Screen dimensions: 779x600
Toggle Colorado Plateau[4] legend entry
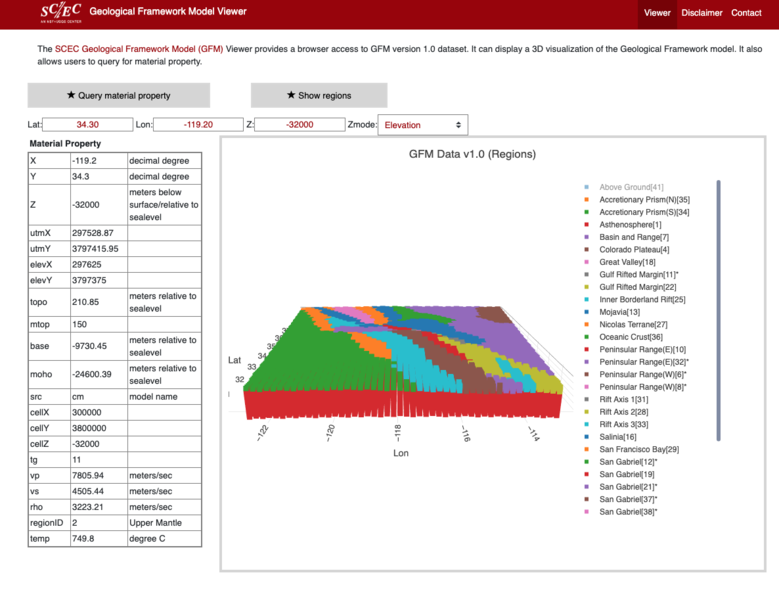pos(627,249)
